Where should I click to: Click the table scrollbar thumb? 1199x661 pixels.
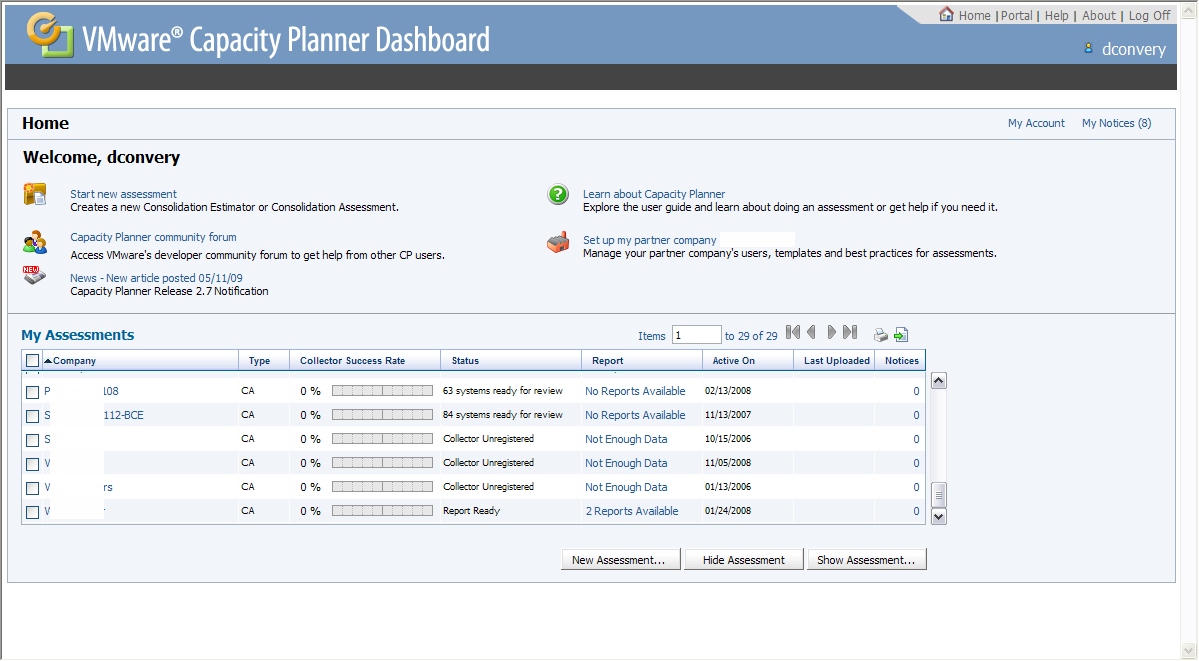coord(939,495)
